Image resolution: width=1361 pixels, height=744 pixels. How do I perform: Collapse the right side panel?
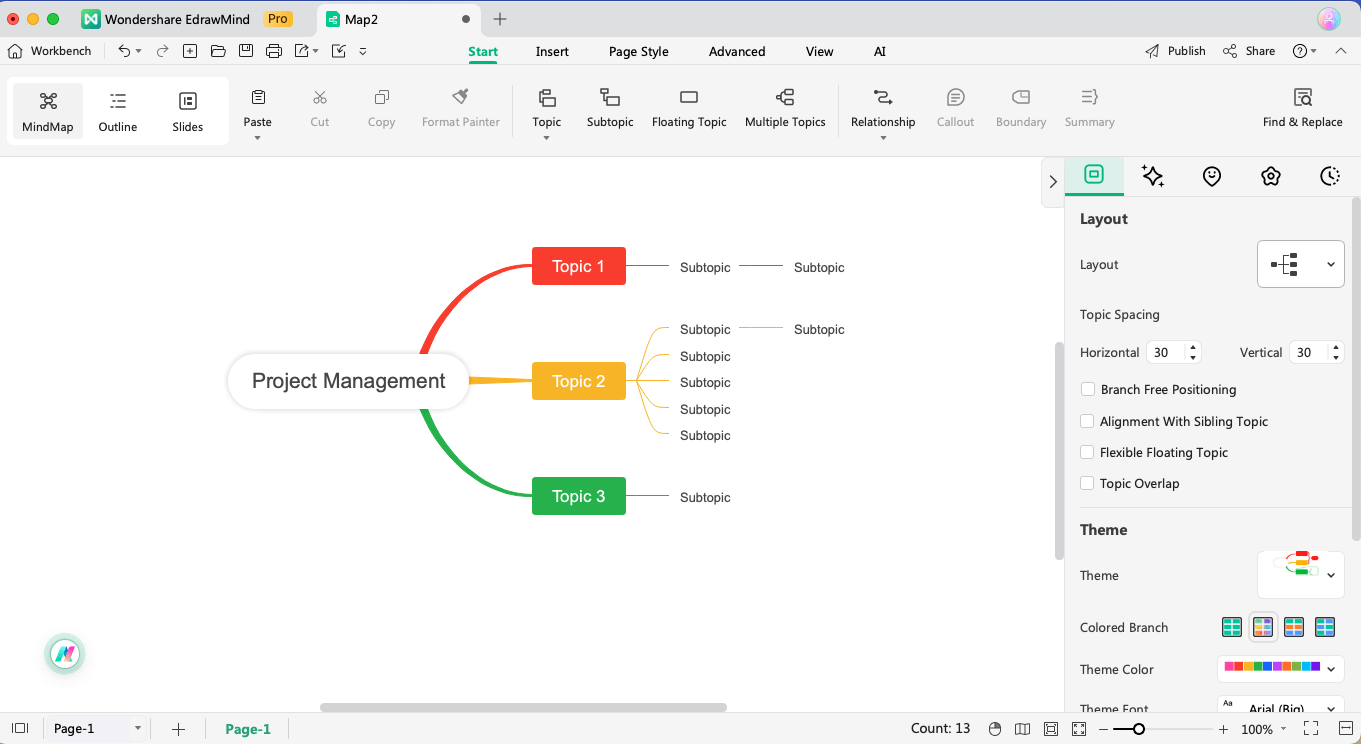[1053, 182]
